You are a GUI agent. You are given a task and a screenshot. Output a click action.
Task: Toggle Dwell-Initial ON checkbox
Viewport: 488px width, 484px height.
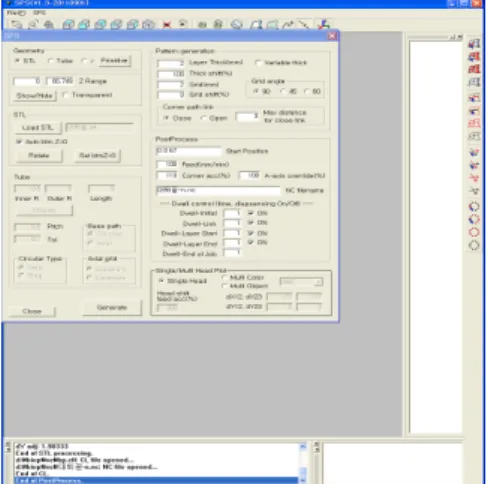click(251, 213)
